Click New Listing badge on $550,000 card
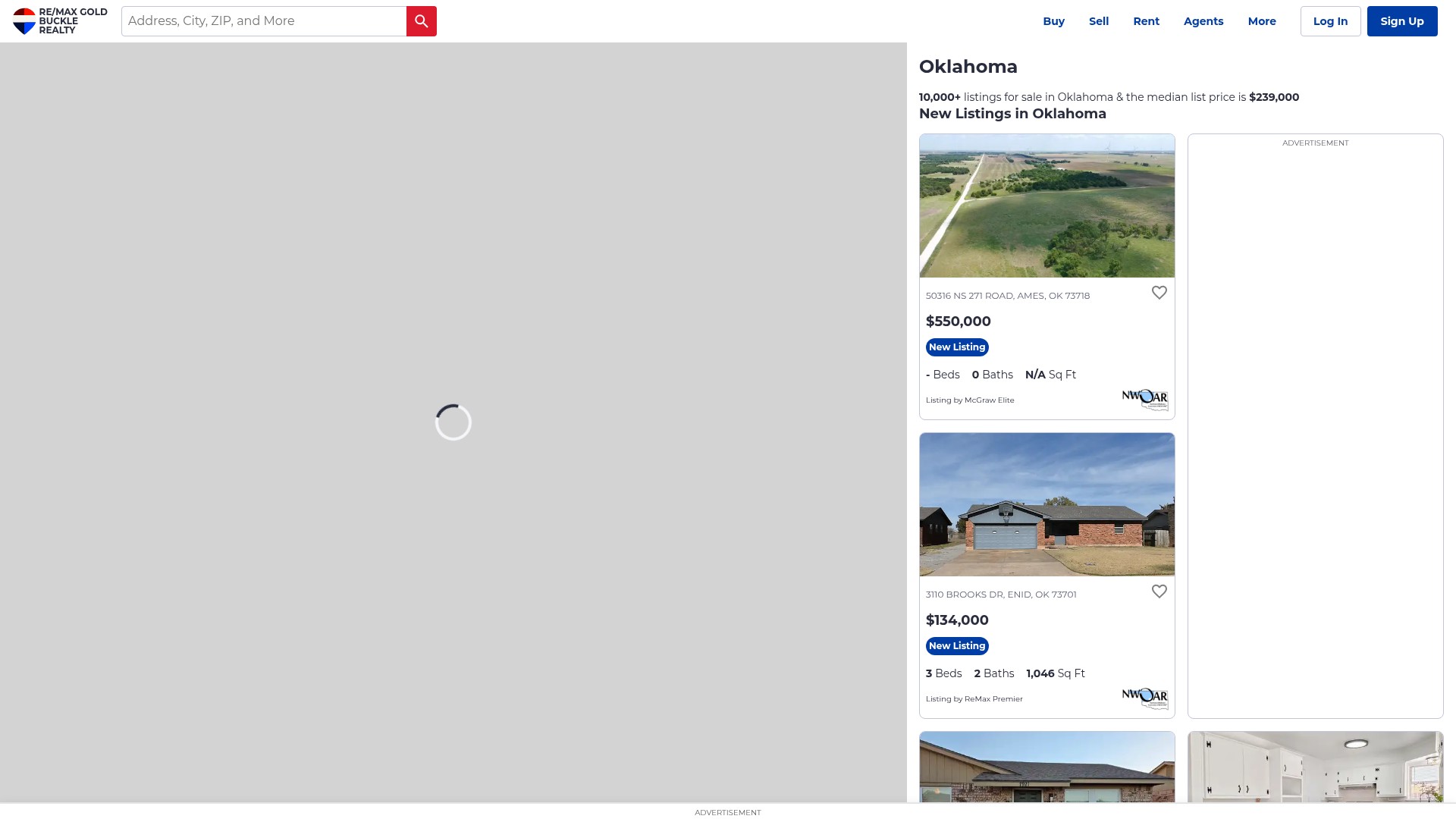Screen dimensions: 1456x819 pos(957,347)
